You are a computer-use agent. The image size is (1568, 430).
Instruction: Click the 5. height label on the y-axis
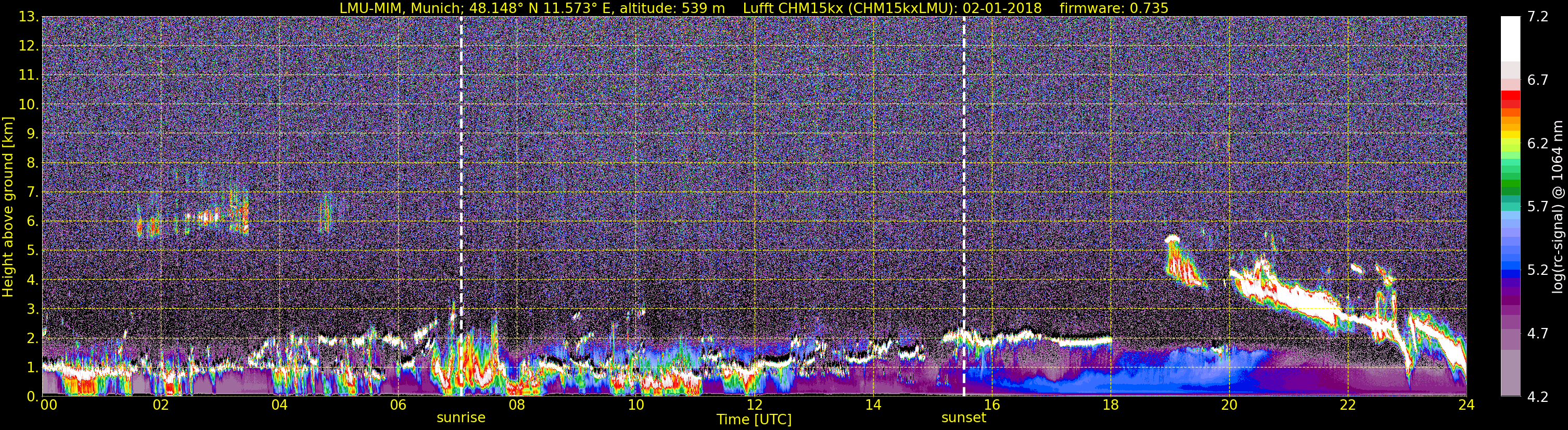(32, 251)
